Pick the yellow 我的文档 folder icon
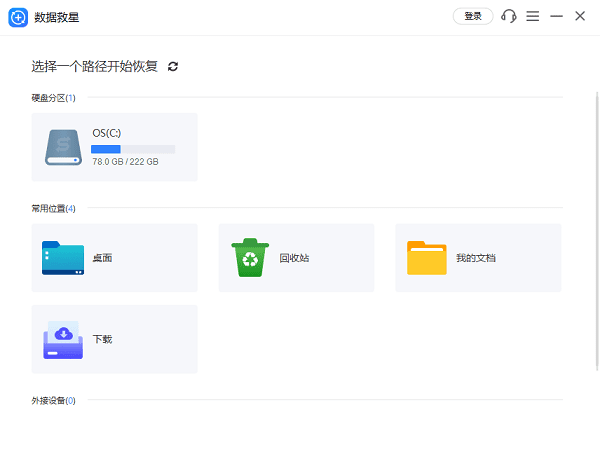The image size is (600, 459). click(x=427, y=258)
